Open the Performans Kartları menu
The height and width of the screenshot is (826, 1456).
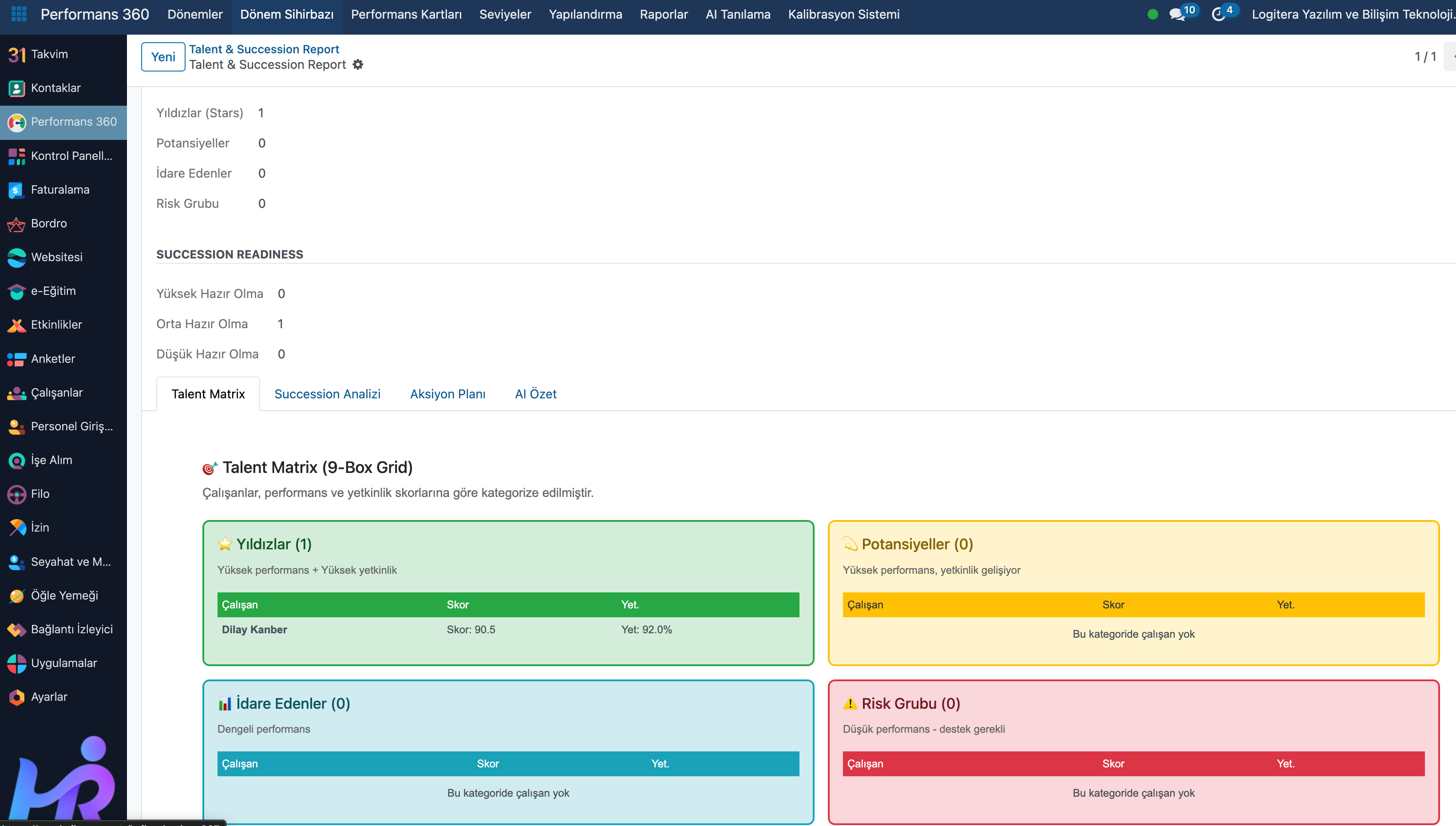407,14
